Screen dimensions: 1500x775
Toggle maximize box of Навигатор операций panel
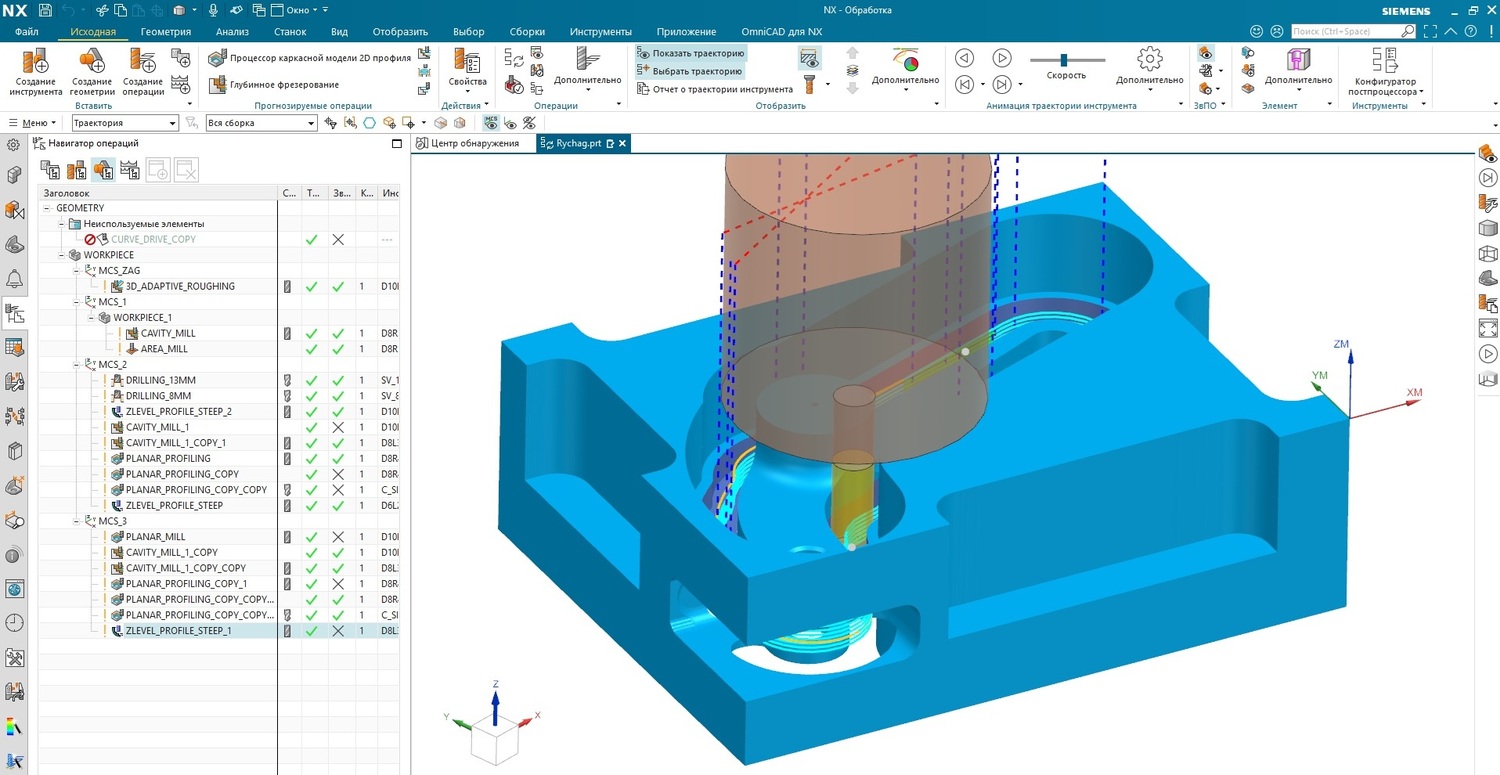396,144
